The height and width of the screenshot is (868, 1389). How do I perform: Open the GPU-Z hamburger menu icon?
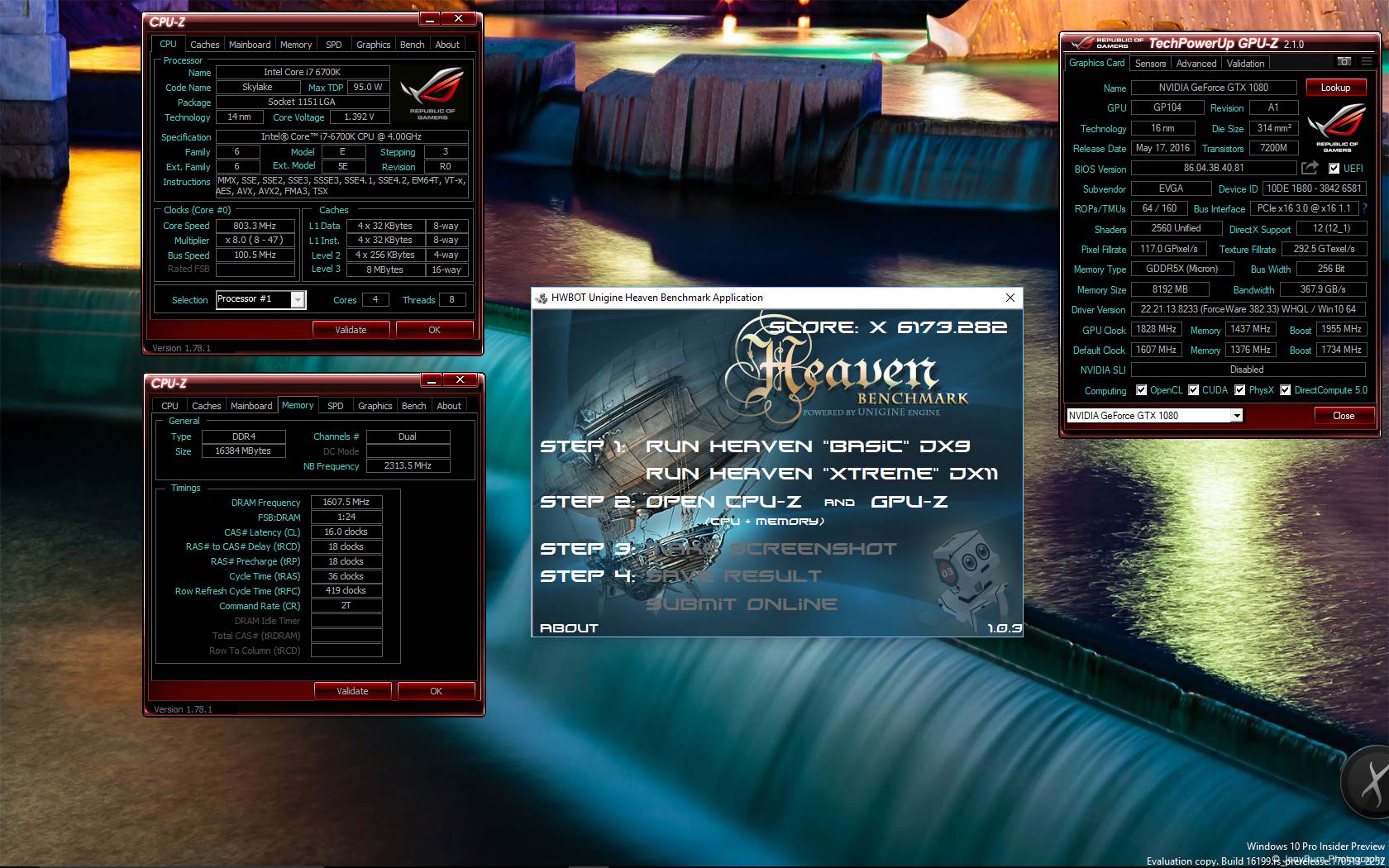(1367, 62)
